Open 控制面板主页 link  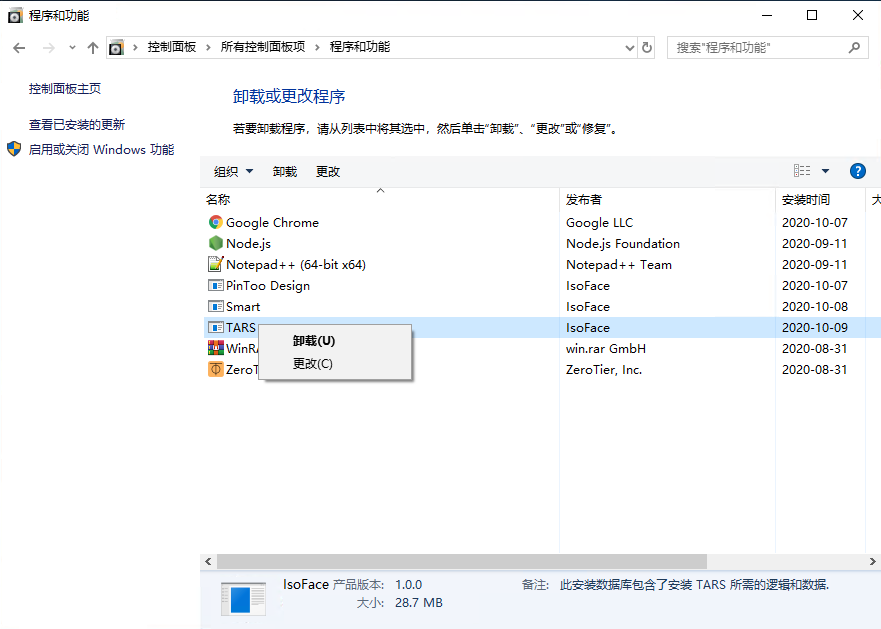coord(65,88)
